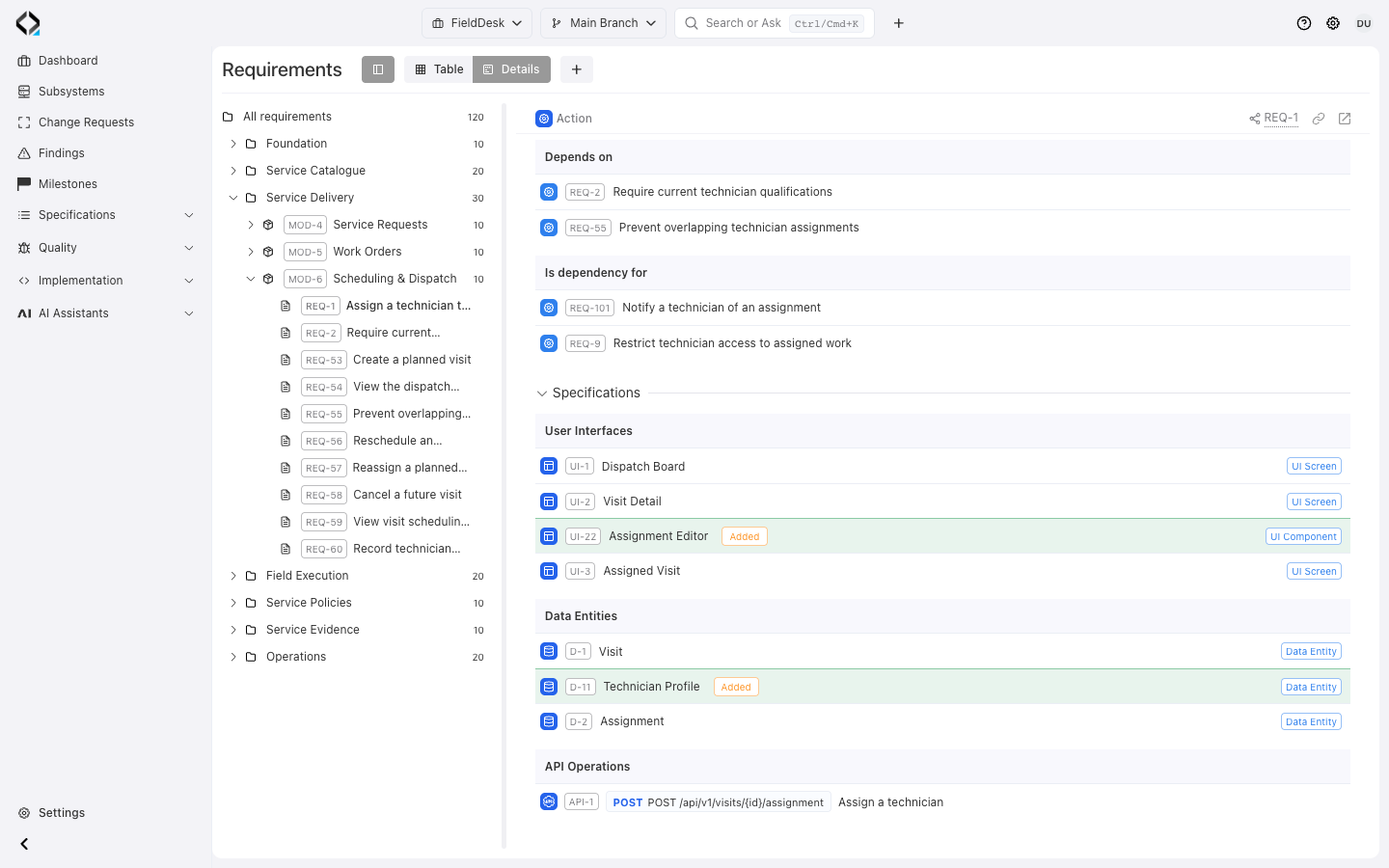Open the settings gear in top bar
The image size is (1389, 868).
point(1333,23)
